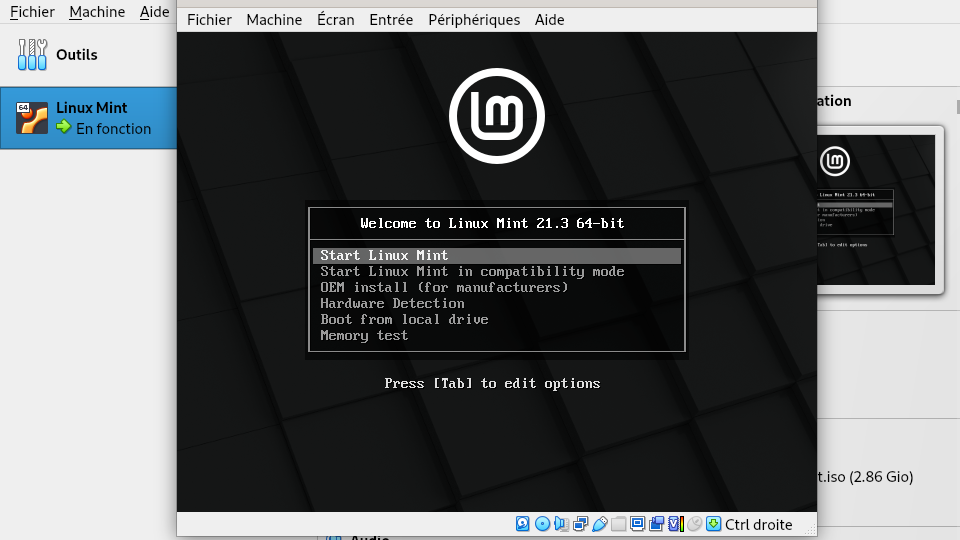
Task: Choose the "Memory test" boot entry
Action: 364,336
